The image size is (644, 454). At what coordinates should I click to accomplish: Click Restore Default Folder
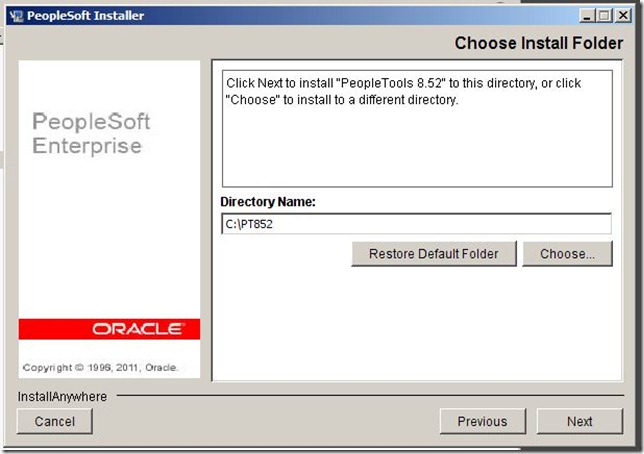[434, 254]
